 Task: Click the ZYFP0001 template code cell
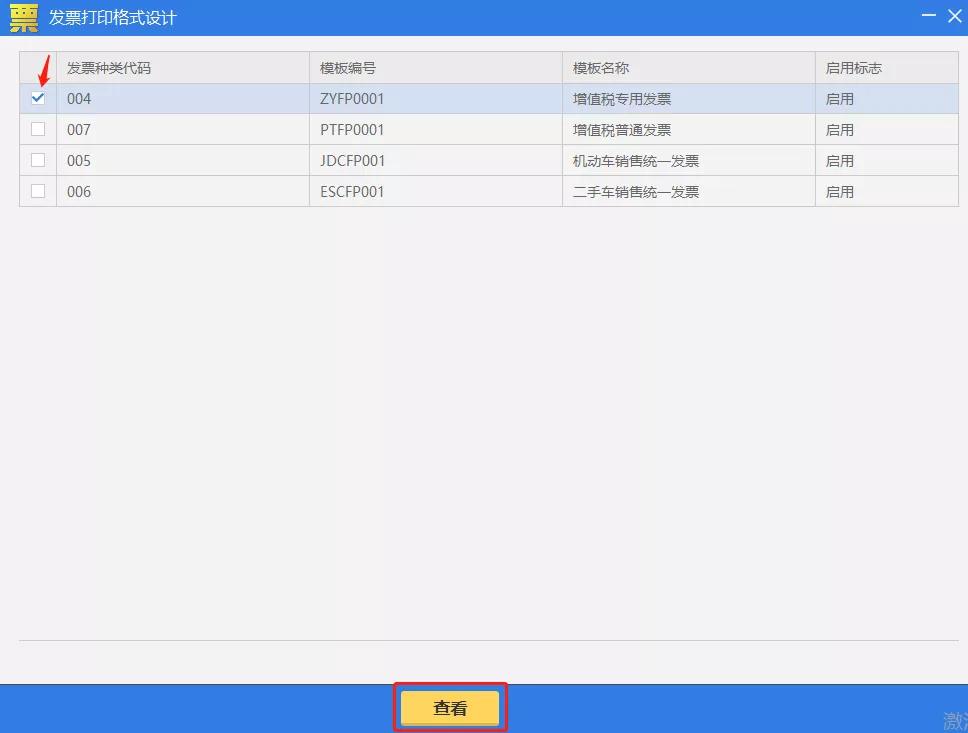(x=350, y=98)
